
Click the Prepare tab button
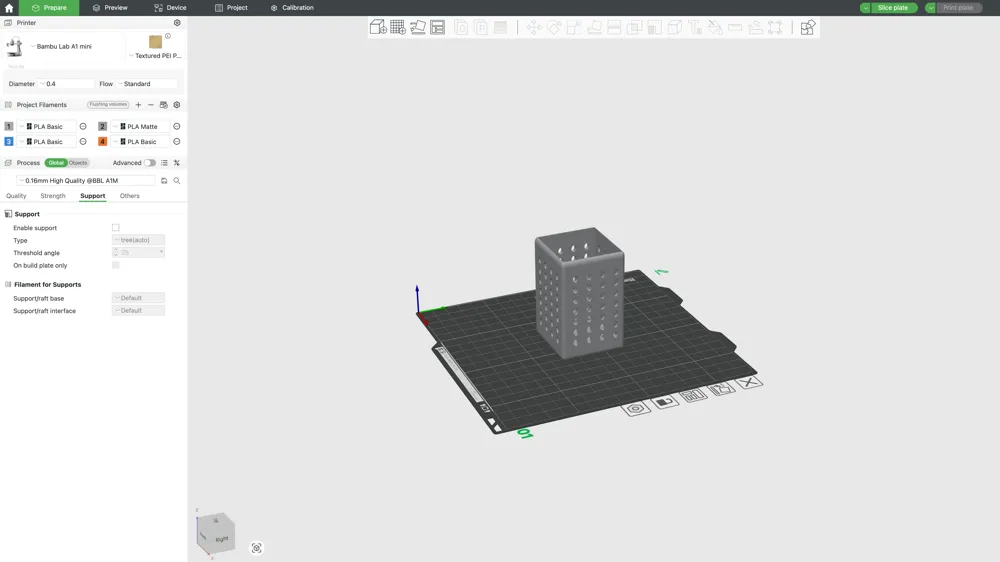click(x=49, y=8)
